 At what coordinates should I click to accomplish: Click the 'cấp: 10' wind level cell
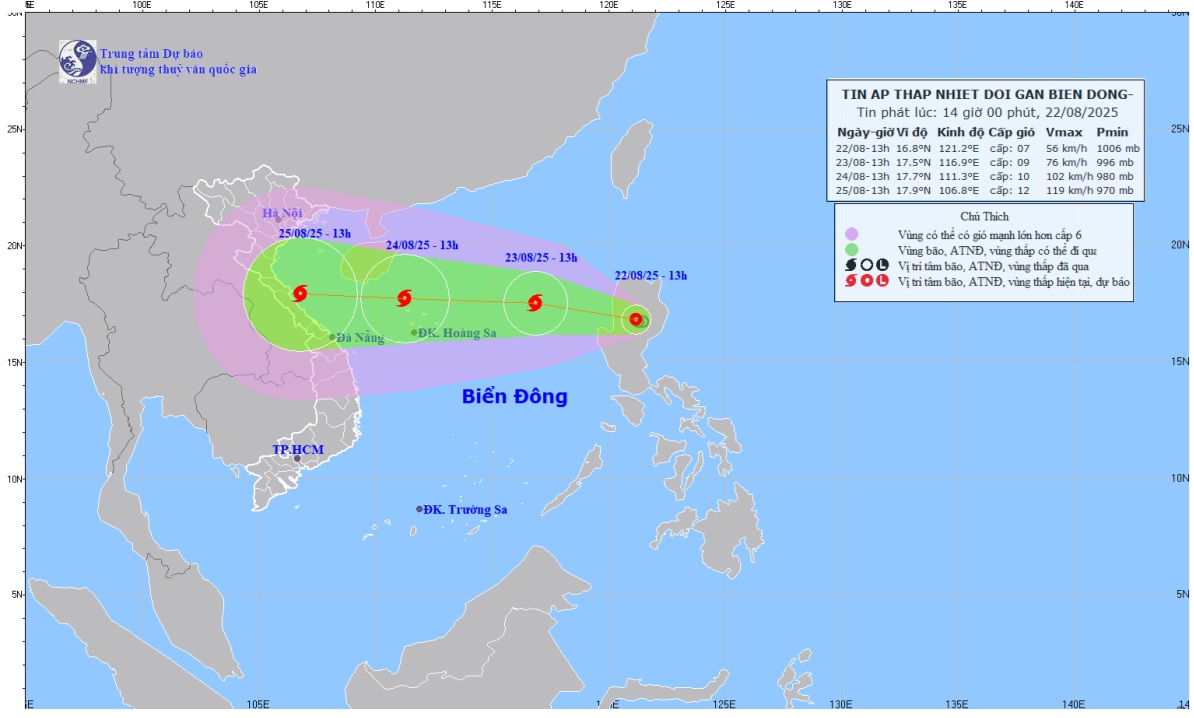coord(1010,177)
